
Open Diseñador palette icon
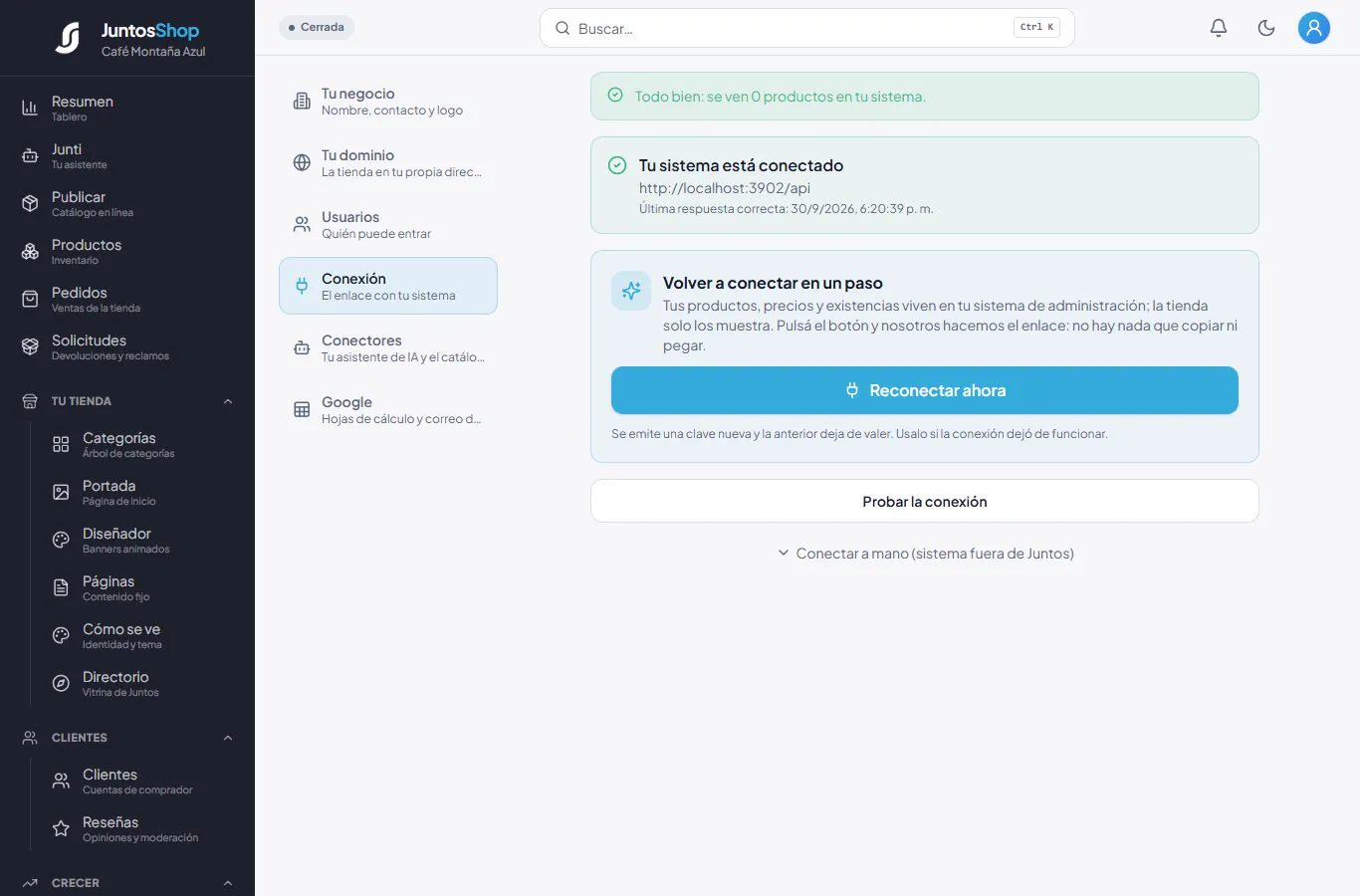point(61,540)
